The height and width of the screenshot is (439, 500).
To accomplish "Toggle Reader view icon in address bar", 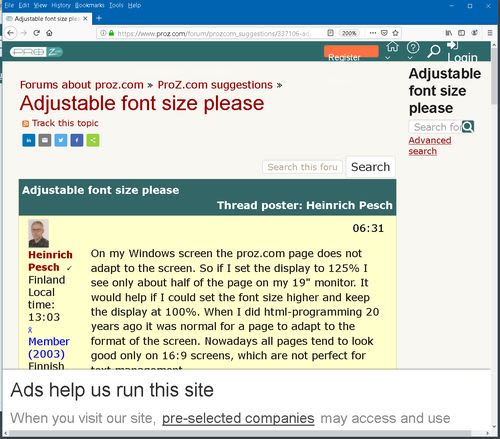I will tap(330, 33).
